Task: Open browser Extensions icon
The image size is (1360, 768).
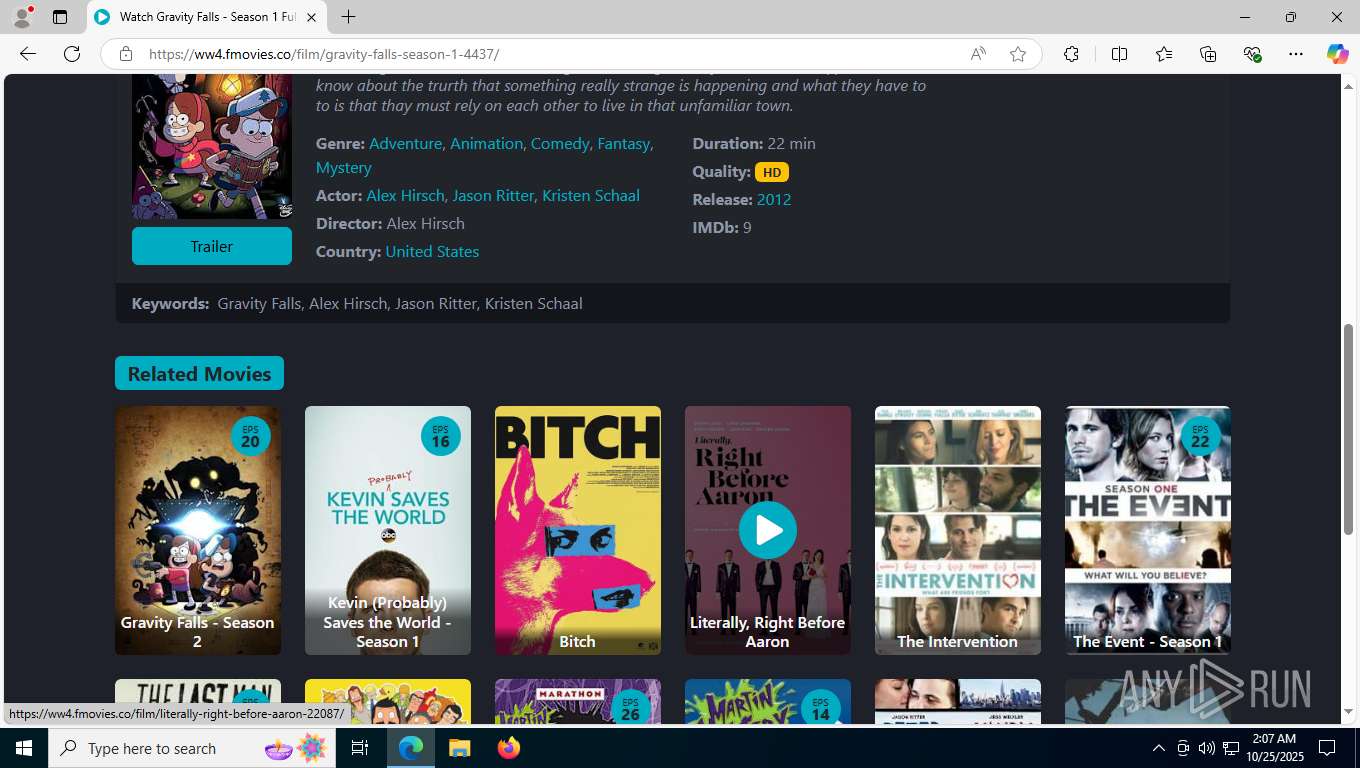Action: [x=1071, y=54]
